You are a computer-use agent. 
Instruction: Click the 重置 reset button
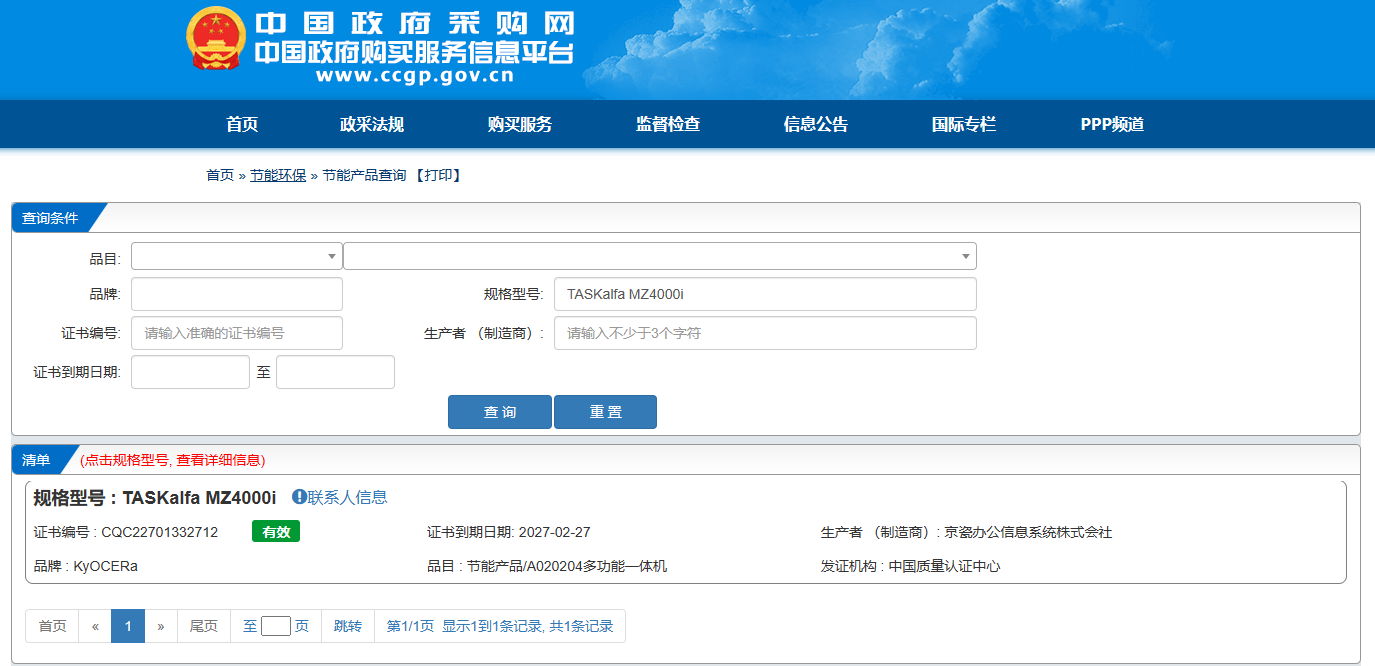(605, 412)
